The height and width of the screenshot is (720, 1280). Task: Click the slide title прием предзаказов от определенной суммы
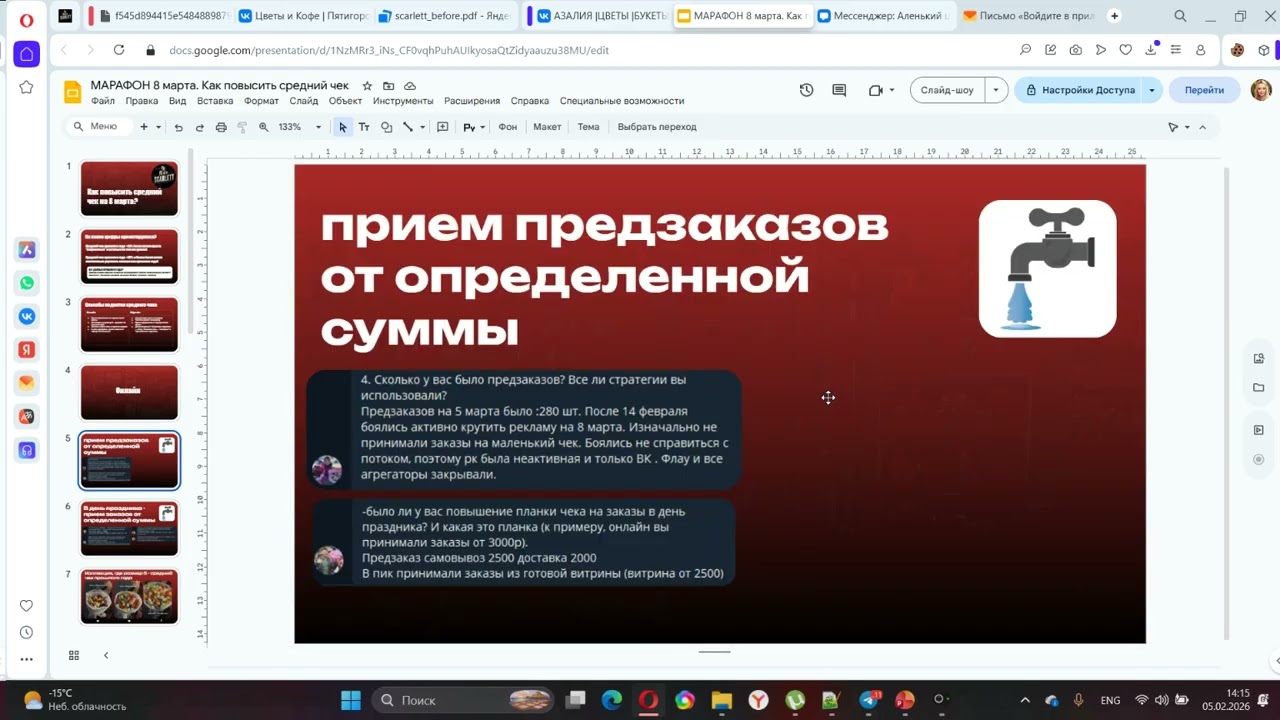coord(604,277)
